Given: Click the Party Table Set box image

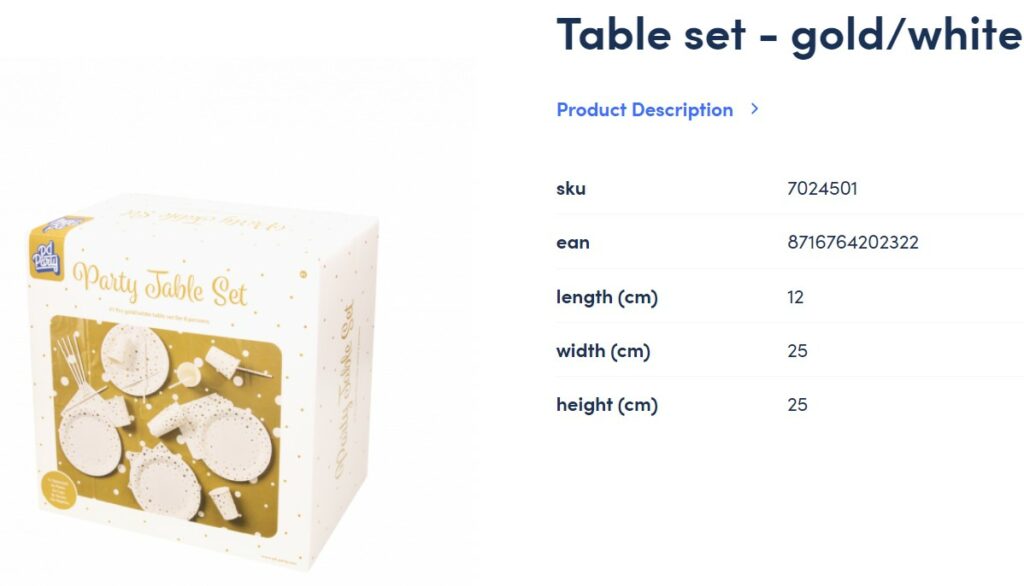Looking at the screenshot, I should coord(202,382).
